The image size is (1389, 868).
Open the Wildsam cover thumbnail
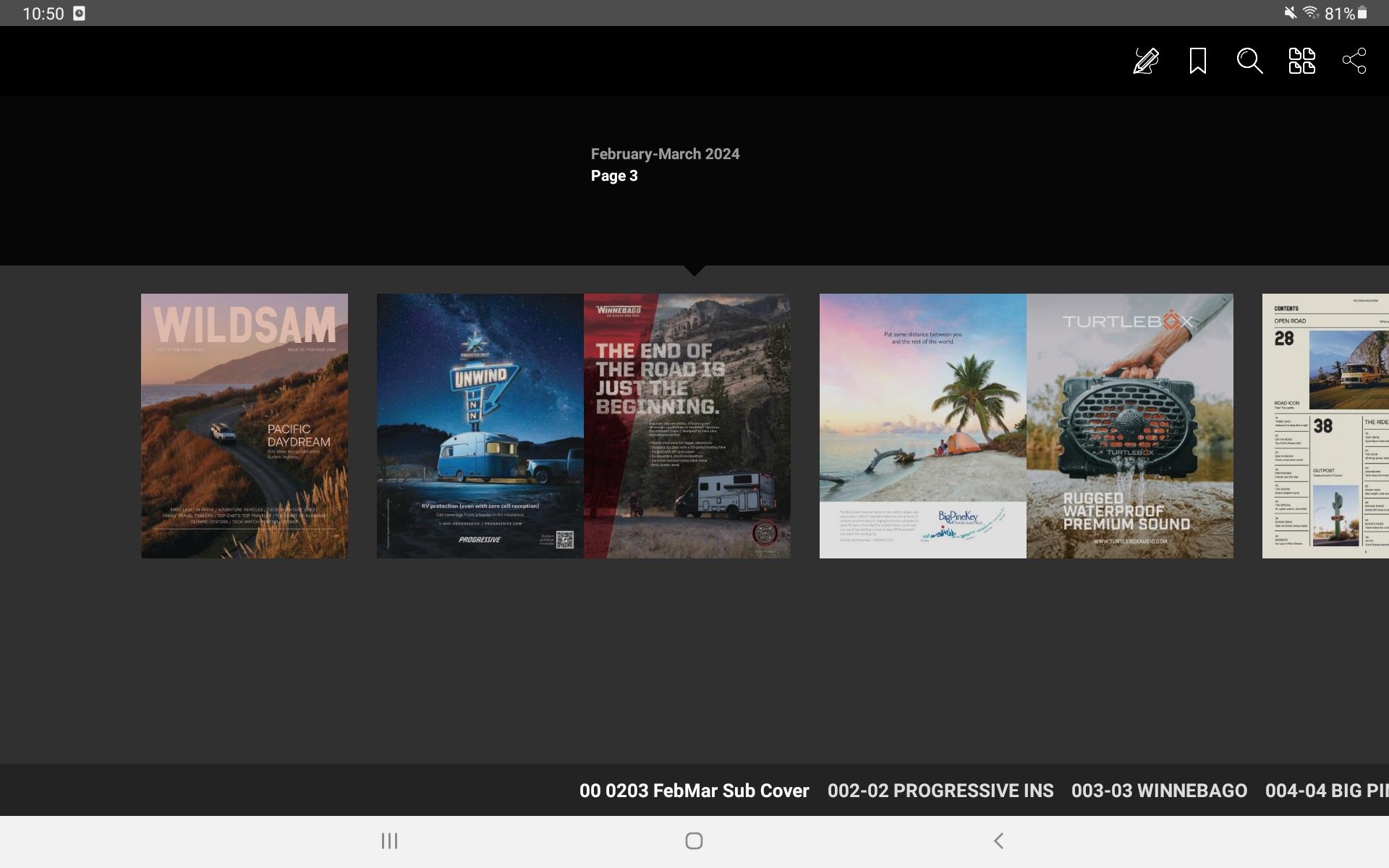[245, 425]
